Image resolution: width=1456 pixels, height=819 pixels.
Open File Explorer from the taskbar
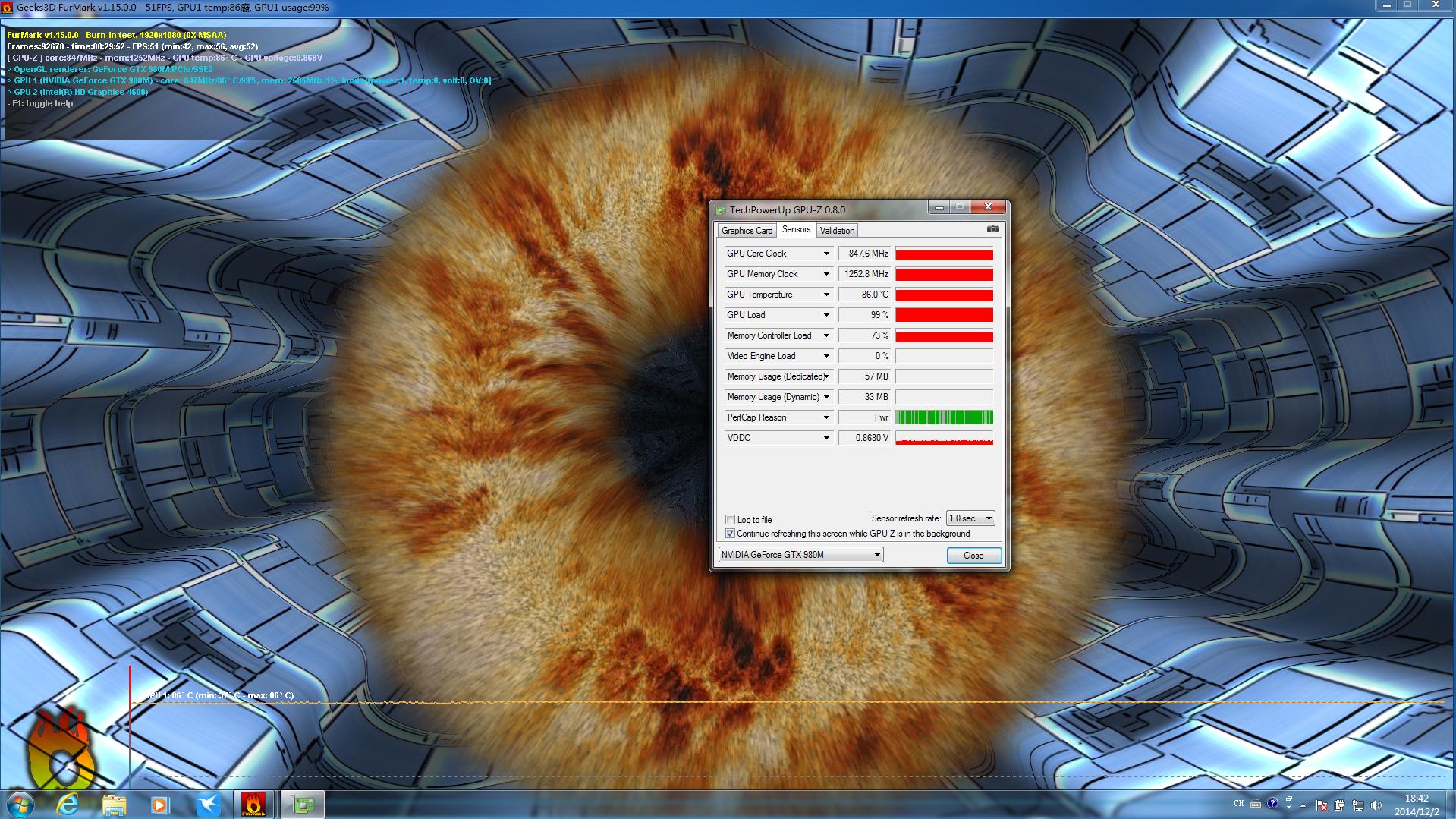[x=114, y=804]
